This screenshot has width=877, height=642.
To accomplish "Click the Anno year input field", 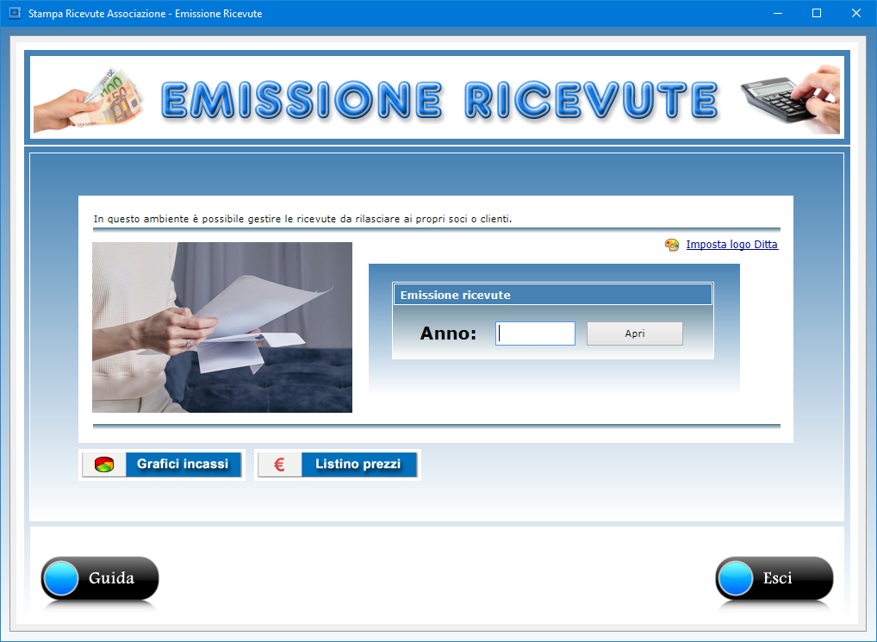I will (535, 333).
